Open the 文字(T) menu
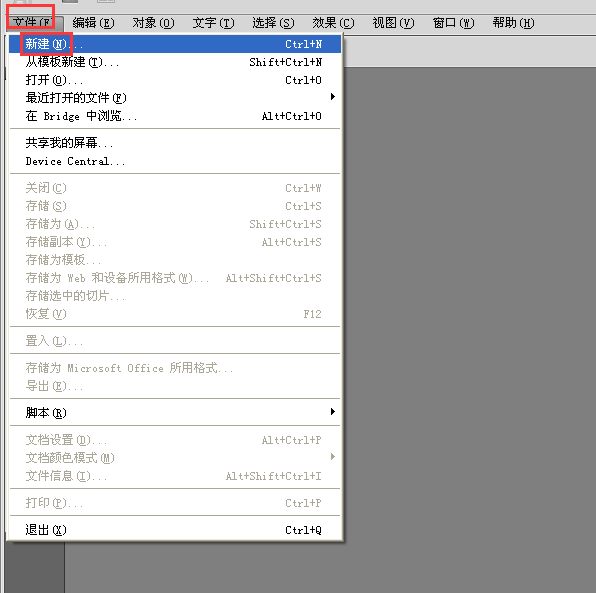596x593 pixels. [213, 23]
